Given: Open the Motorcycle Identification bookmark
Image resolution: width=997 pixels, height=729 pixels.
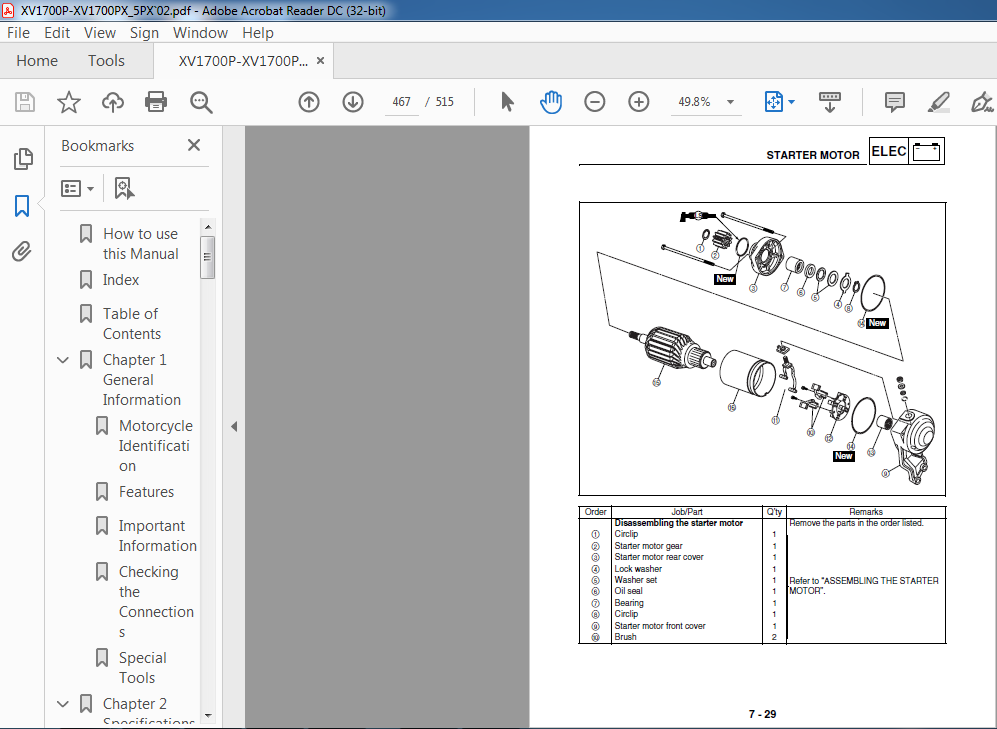Looking at the screenshot, I should point(156,446).
